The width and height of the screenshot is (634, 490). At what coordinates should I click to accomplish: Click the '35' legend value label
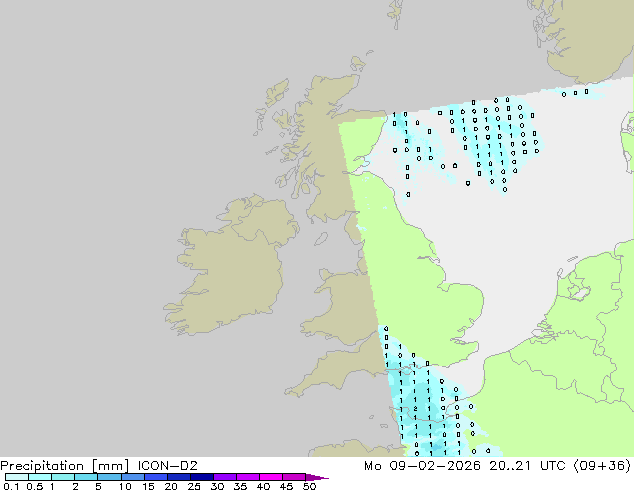240,486
